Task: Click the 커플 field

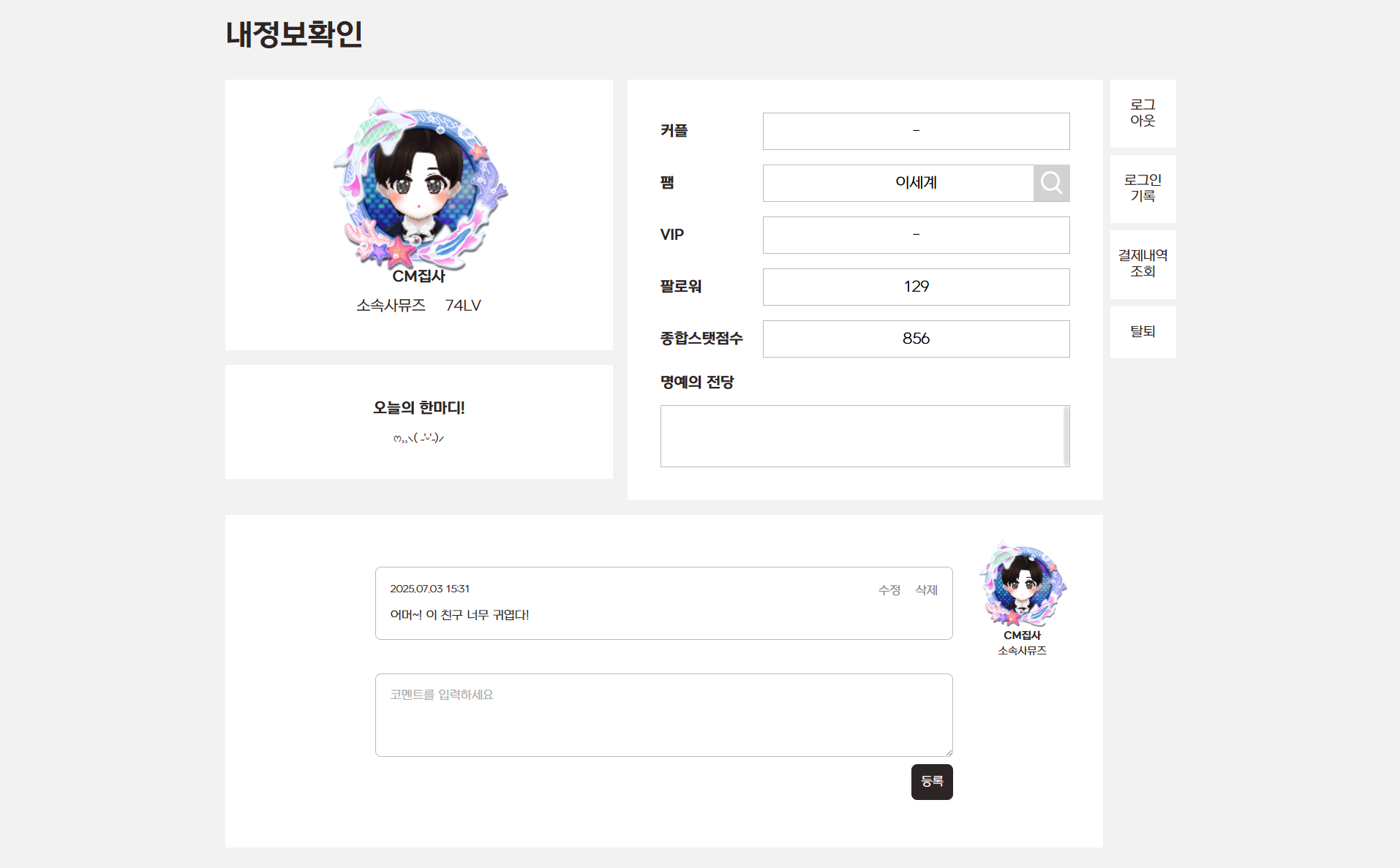Action: [x=916, y=131]
